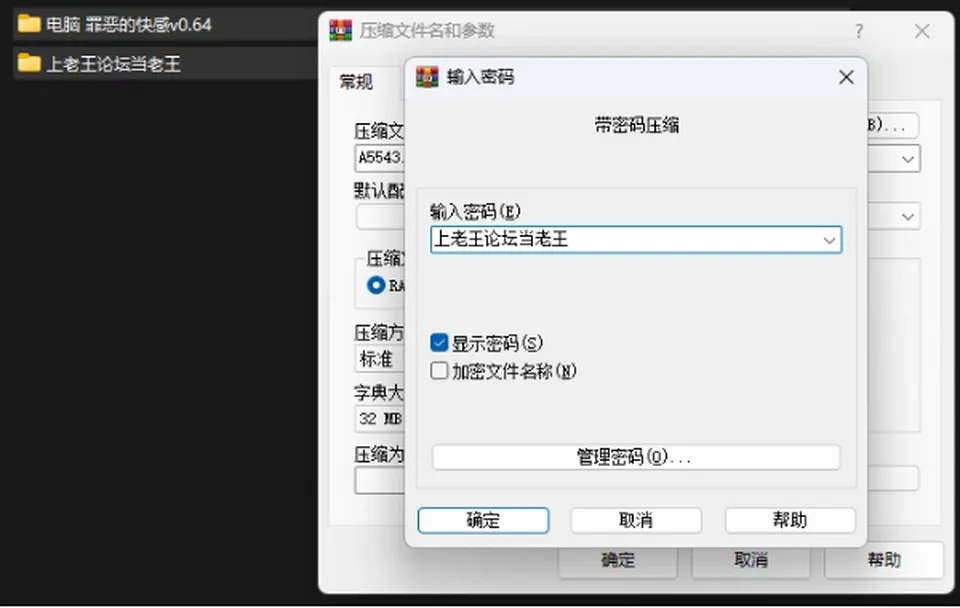Click the 输入密码(E) field label
960x608 pixels.
click(475, 212)
